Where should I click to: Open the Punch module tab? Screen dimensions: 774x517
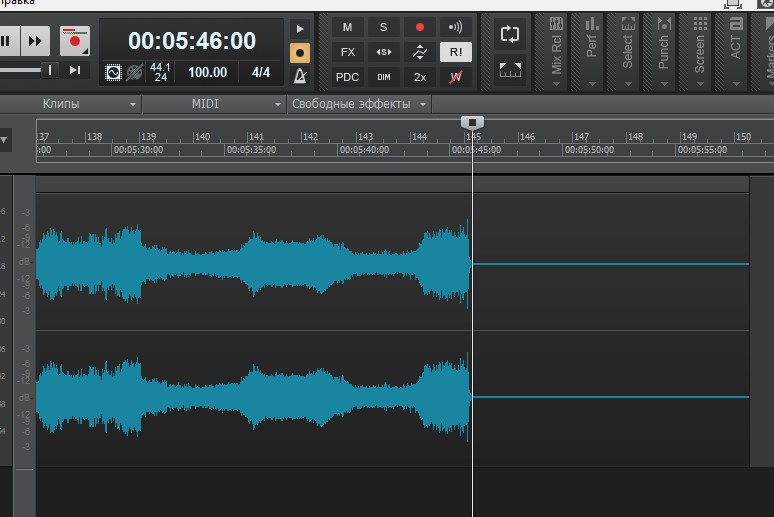click(664, 51)
